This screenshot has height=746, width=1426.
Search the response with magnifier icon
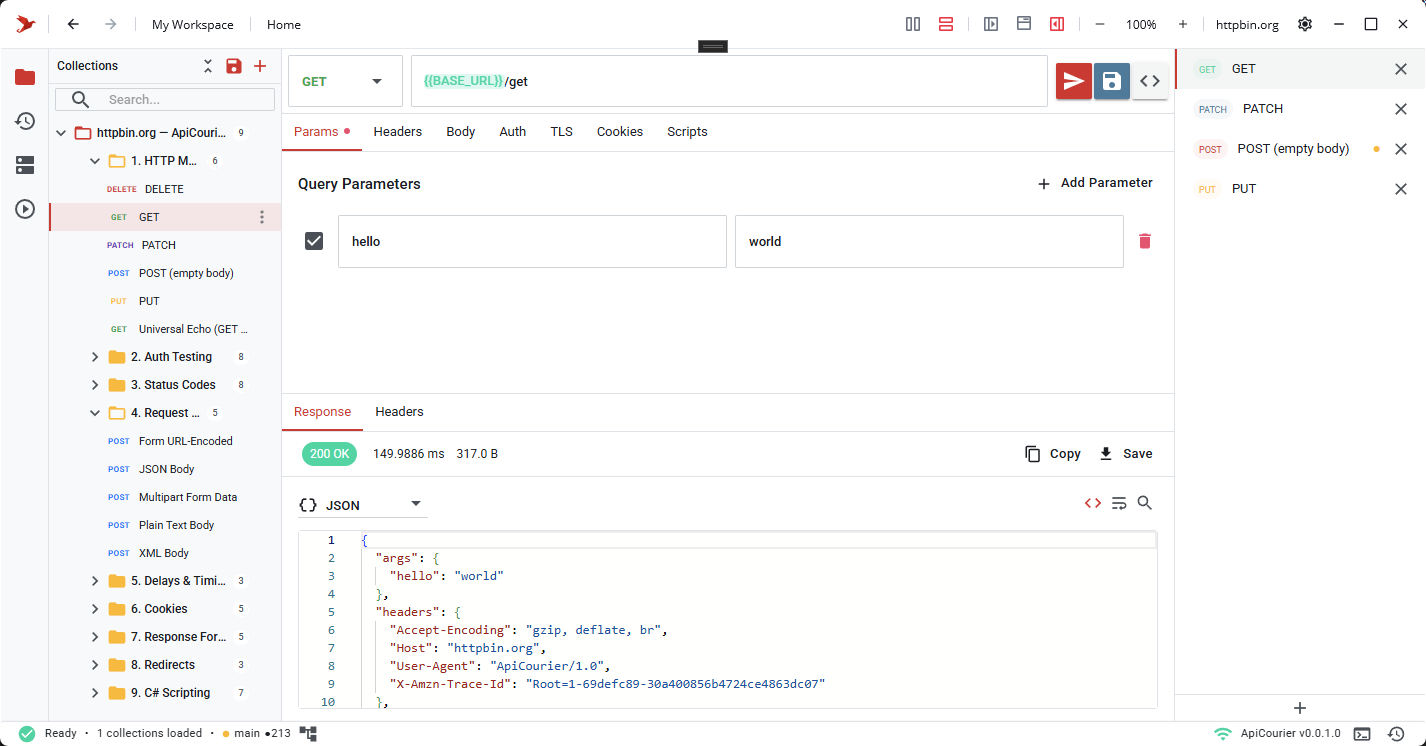1145,503
